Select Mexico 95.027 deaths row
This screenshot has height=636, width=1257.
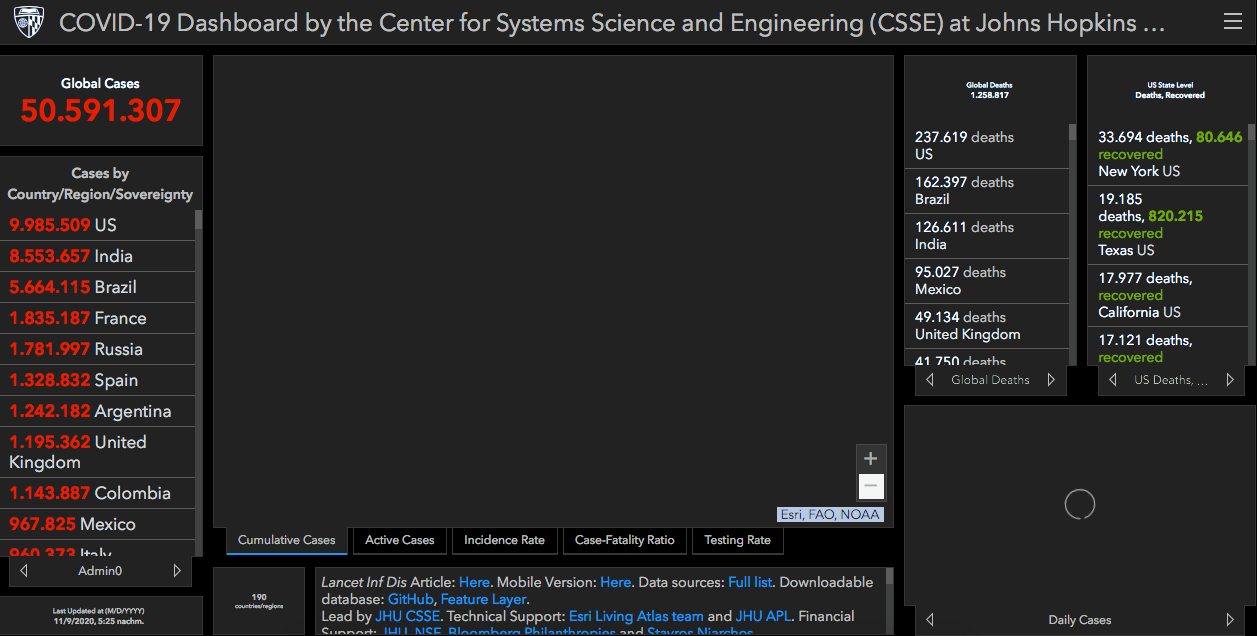986,281
